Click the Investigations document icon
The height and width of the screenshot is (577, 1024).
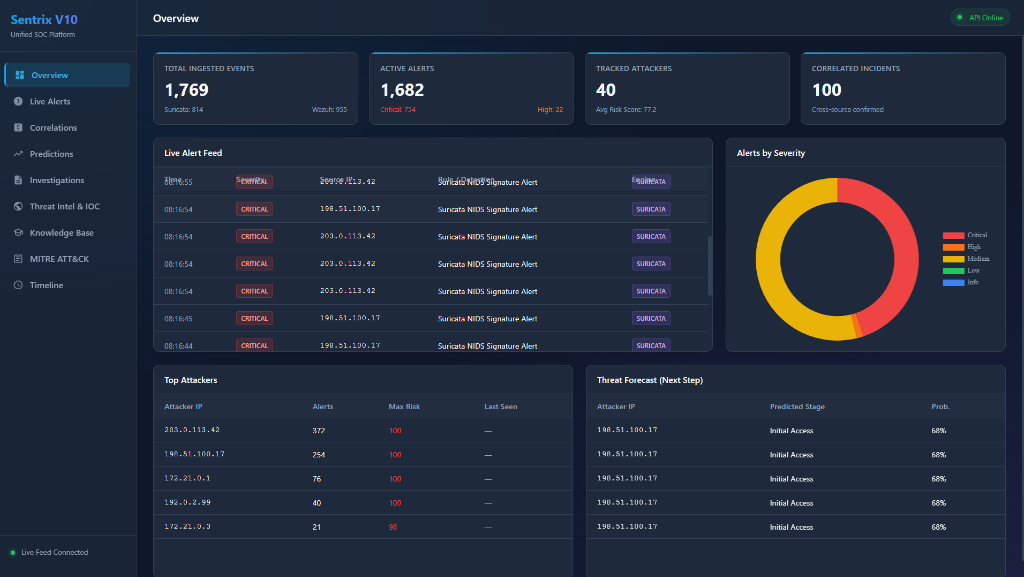click(18, 180)
